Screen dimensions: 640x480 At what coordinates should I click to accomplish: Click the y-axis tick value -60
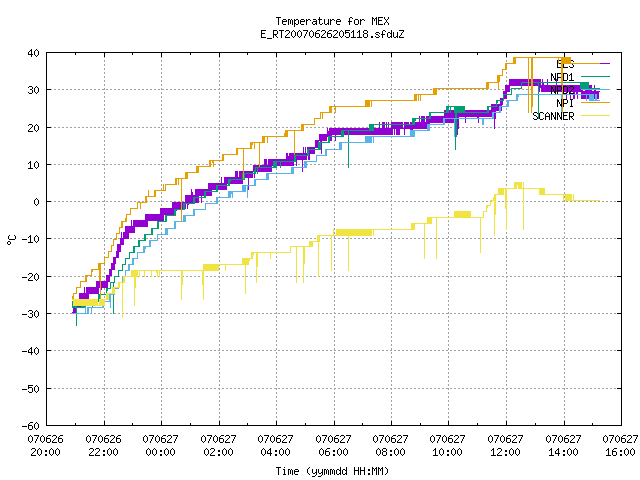tap(31, 426)
